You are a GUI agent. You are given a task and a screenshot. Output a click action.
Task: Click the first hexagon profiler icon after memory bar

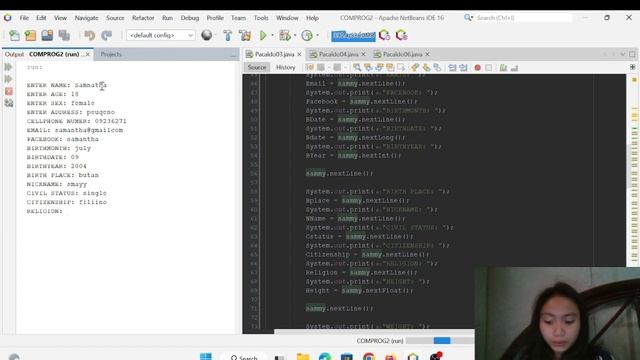point(384,36)
